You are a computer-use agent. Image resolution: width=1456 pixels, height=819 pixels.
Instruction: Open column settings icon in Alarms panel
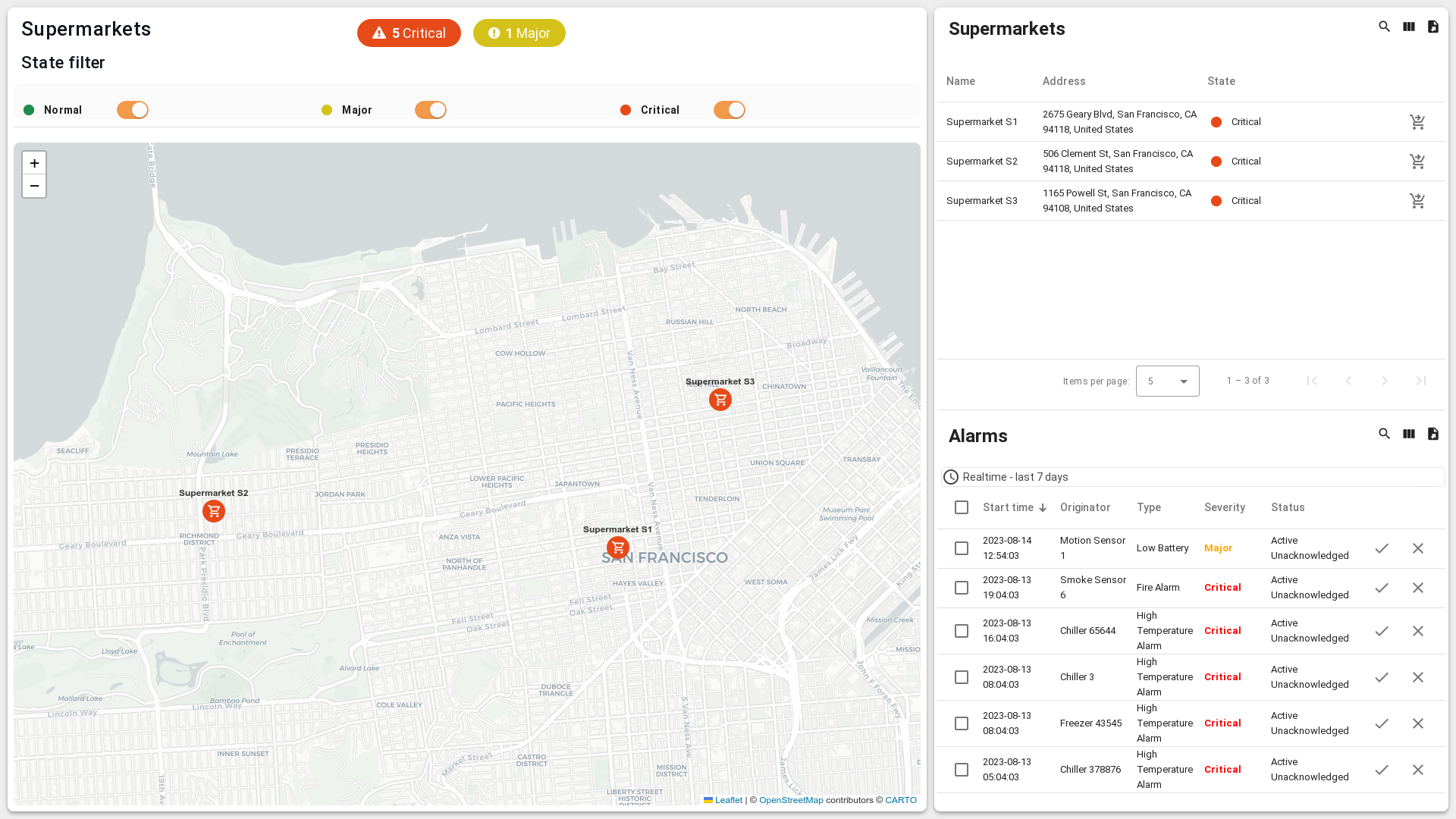pyautogui.click(x=1408, y=435)
